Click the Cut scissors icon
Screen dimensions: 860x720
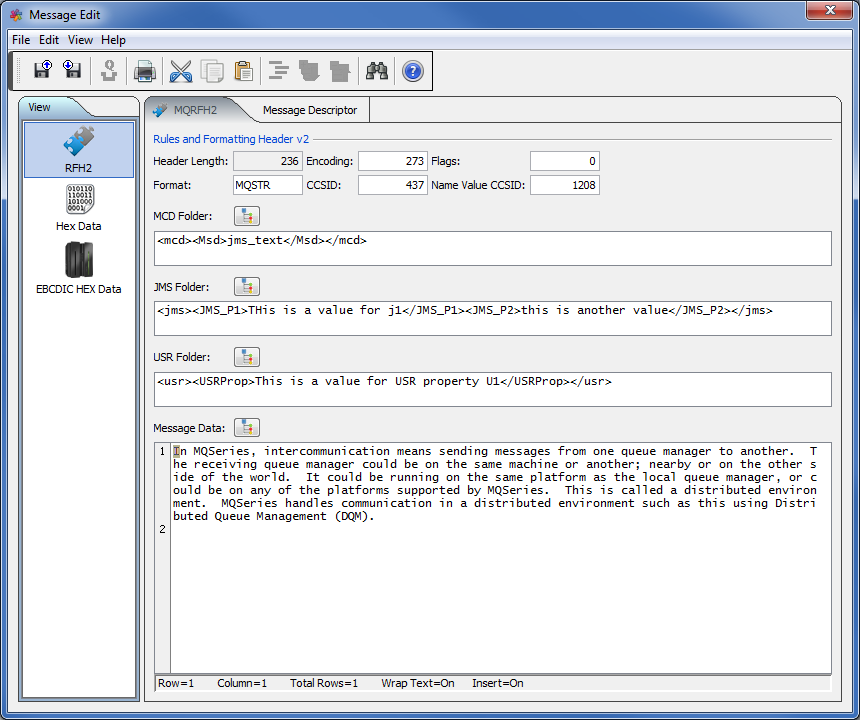pyautogui.click(x=181, y=71)
